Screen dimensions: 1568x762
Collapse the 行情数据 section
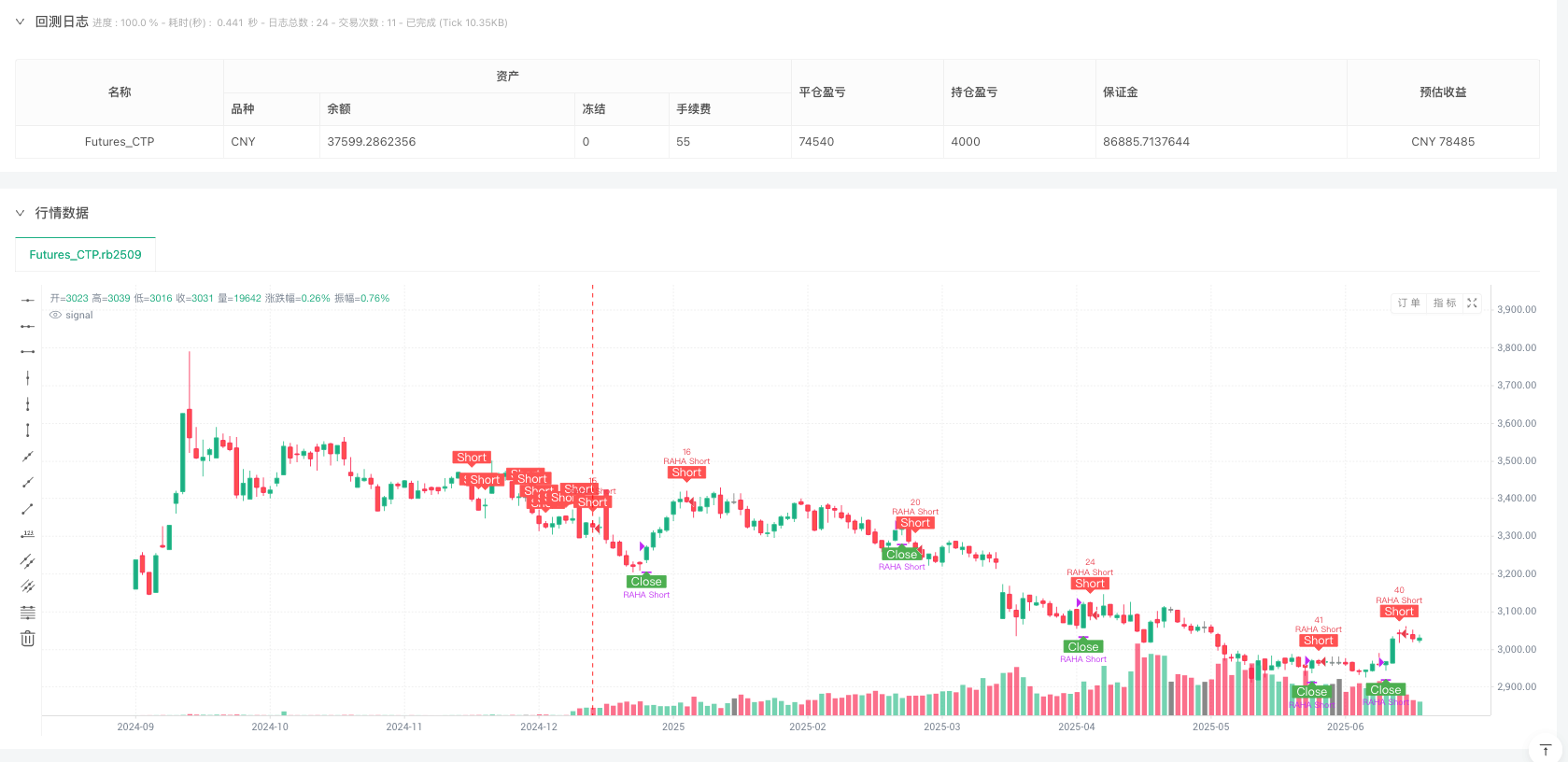[x=20, y=213]
